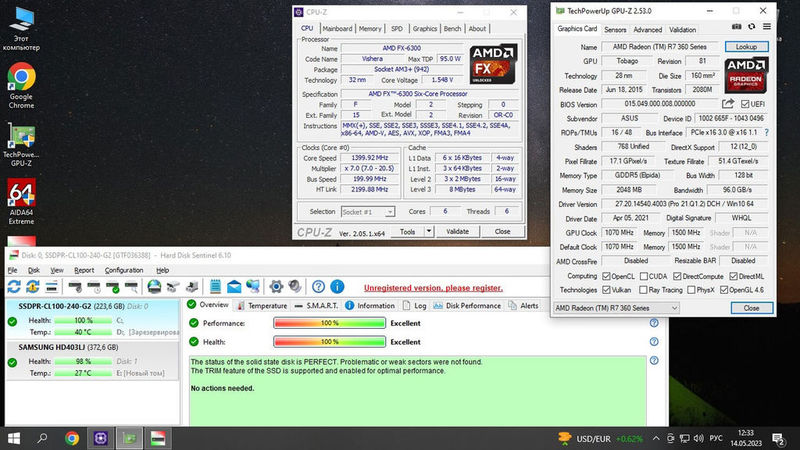Click the dropdown arrow next to CPU-Z Tools
800x450 pixels.
pyautogui.click(x=429, y=232)
